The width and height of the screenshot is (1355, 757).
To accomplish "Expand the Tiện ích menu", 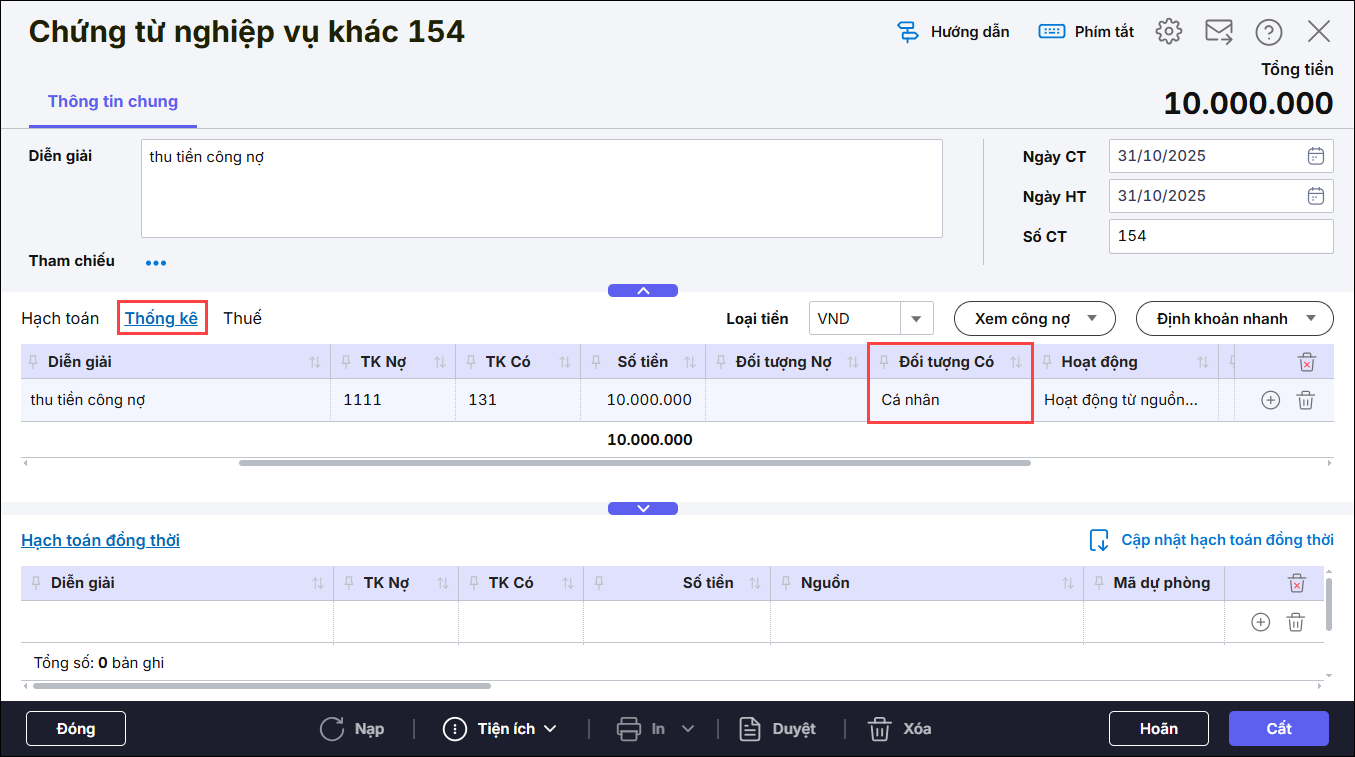I will coord(499,729).
